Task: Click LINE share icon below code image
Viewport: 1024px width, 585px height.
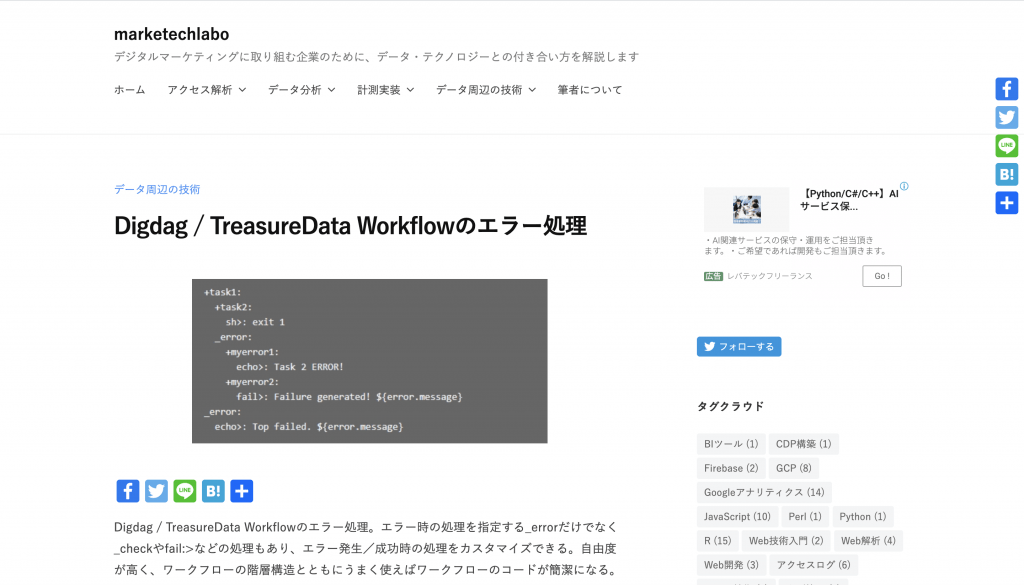Action: (x=185, y=491)
